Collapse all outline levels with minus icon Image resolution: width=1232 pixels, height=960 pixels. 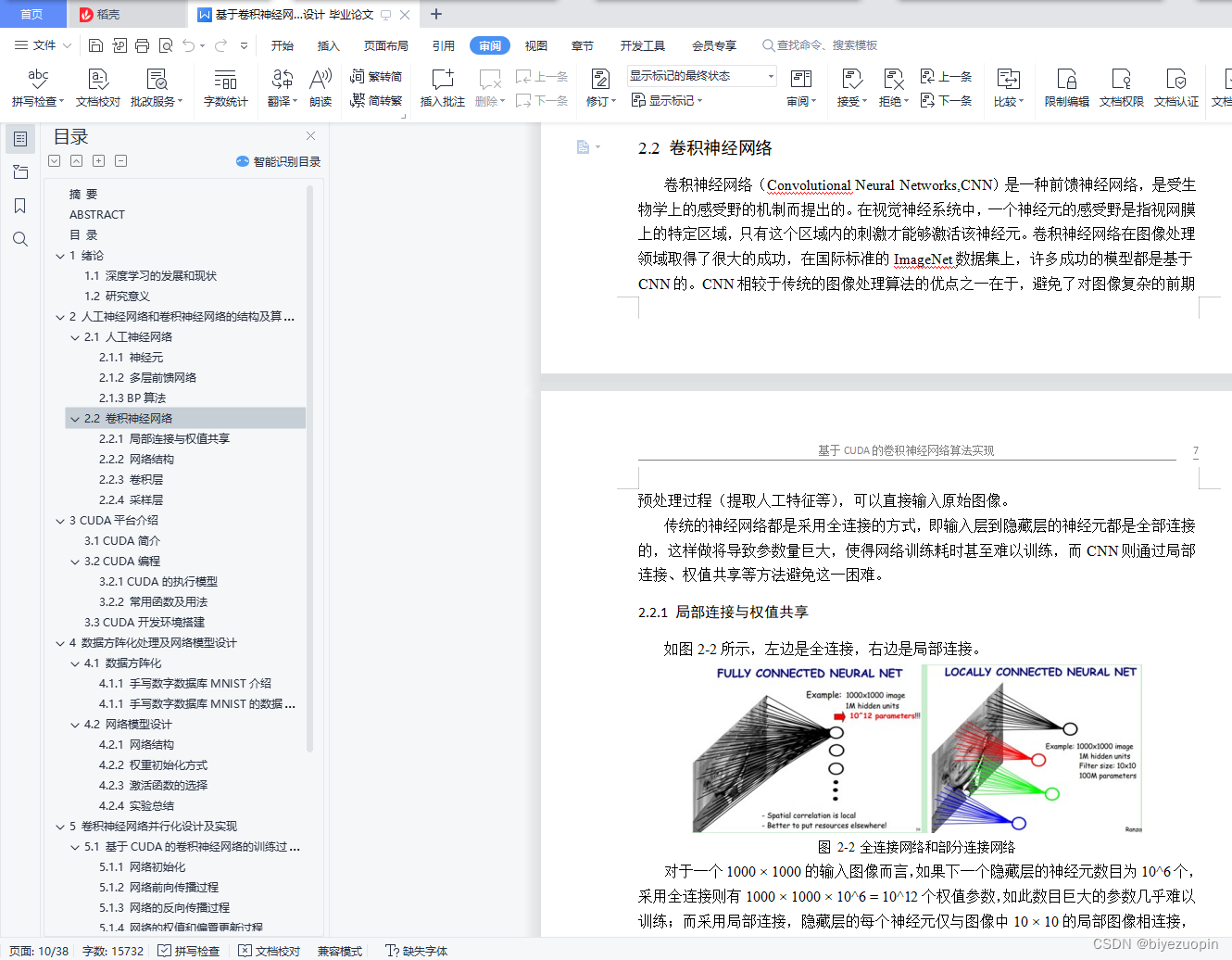[x=120, y=161]
